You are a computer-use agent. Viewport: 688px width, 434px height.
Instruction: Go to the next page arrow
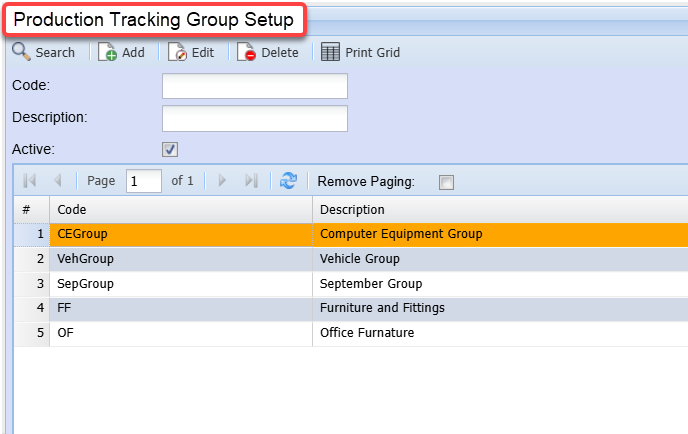[x=222, y=181]
